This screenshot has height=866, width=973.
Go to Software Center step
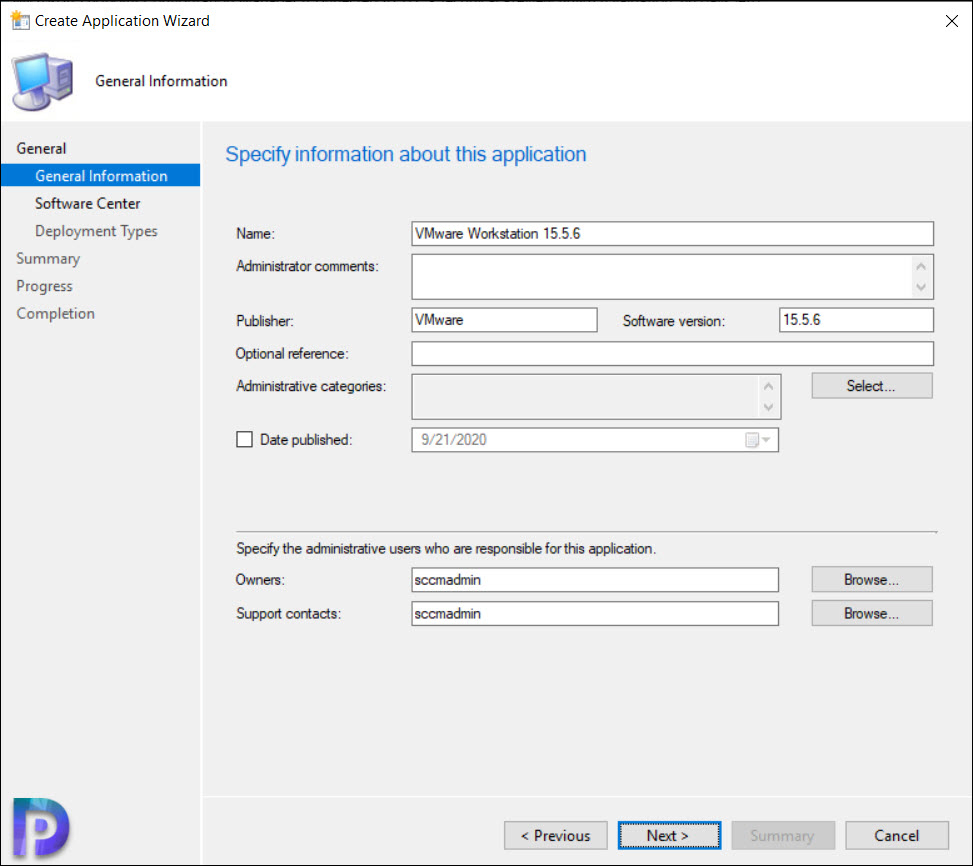tap(87, 203)
